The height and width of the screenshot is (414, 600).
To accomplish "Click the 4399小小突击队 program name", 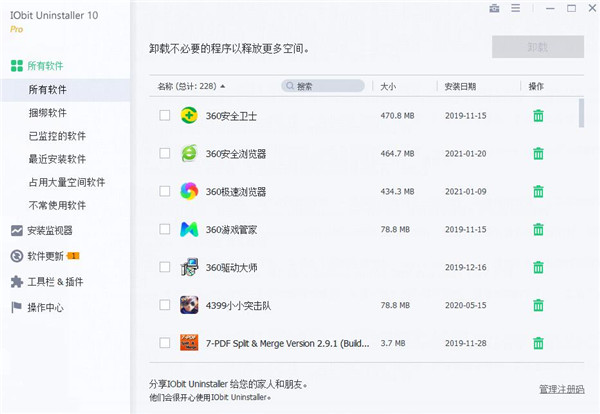I will coord(238,305).
